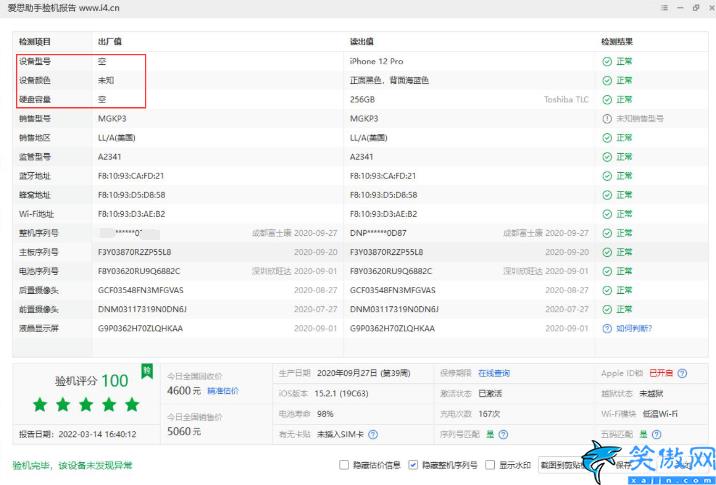The width and height of the screenshot is (716, 485).
Task: Click the 验机完毕，该设备未发现异常 status message
Action: pos(72,465)
